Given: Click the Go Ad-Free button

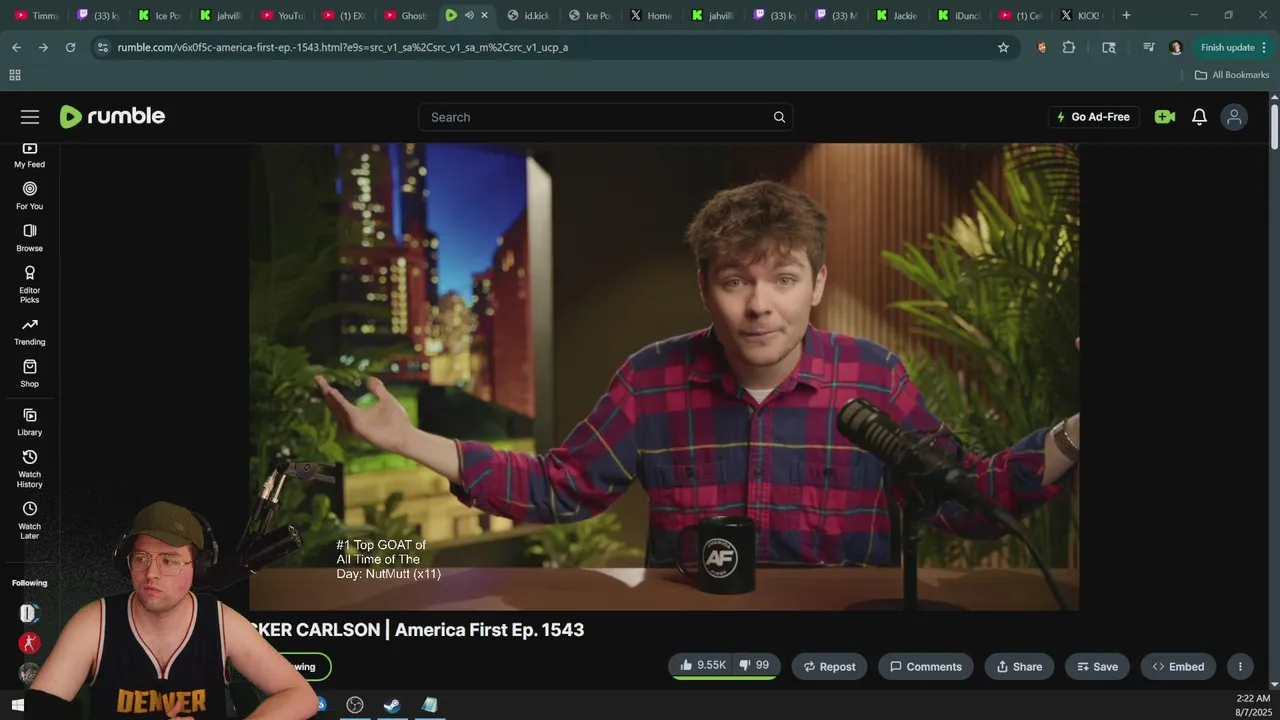Looking at the screenshot, I should pyautogui.click(x=1093, y=117).
